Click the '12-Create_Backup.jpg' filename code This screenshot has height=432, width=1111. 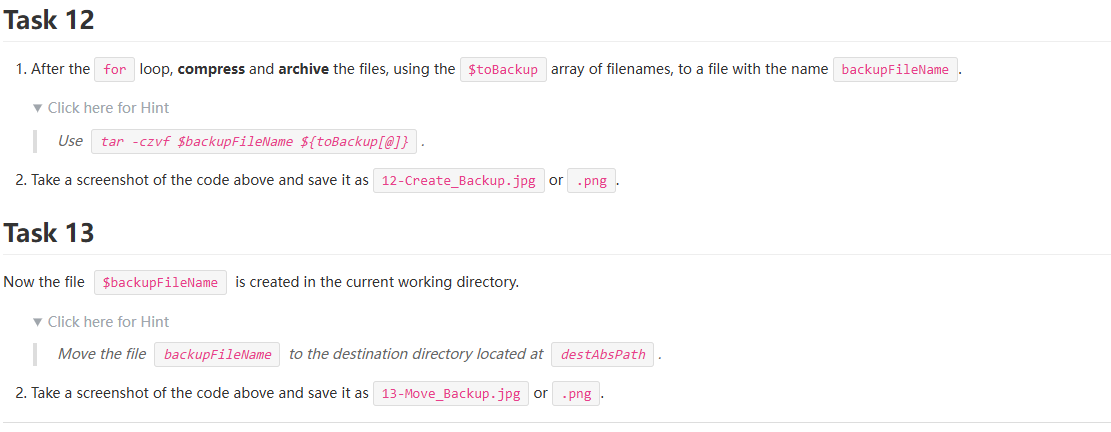click(x=458, y=180)
